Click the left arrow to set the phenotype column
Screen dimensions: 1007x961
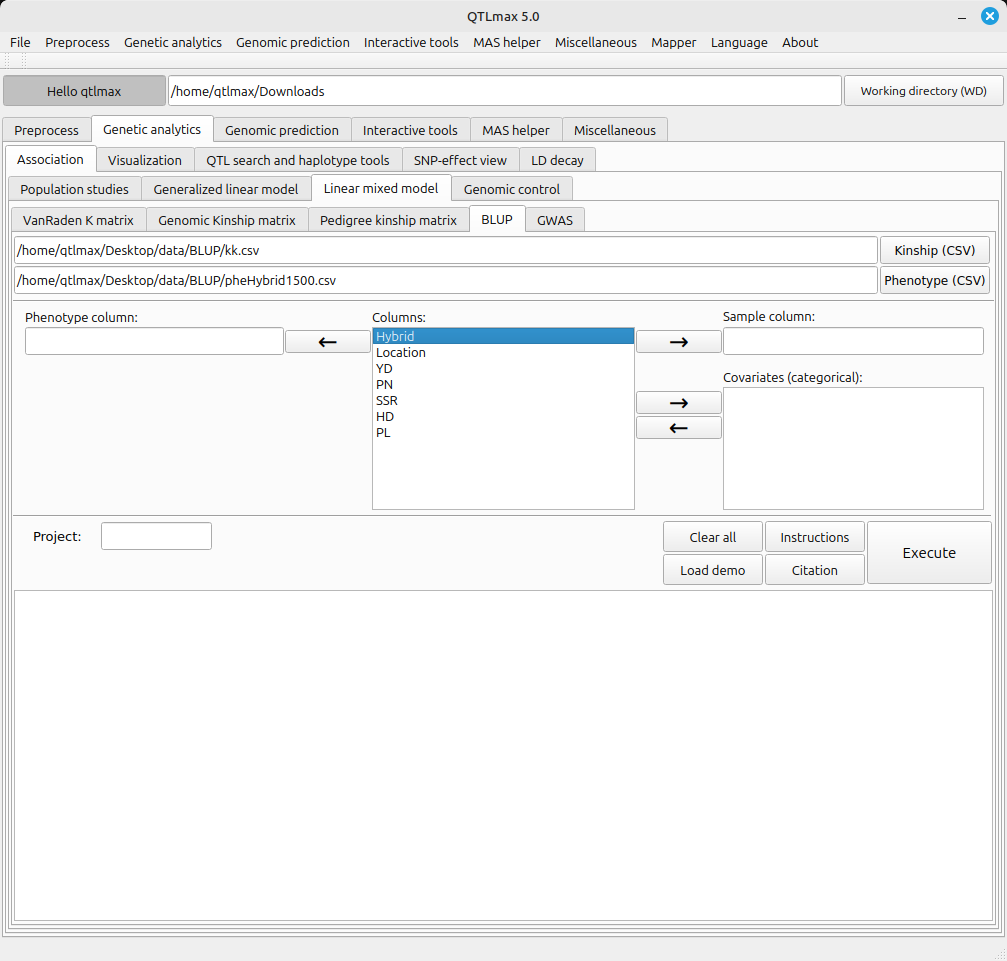pyautogui.click(x=327, y=341)
